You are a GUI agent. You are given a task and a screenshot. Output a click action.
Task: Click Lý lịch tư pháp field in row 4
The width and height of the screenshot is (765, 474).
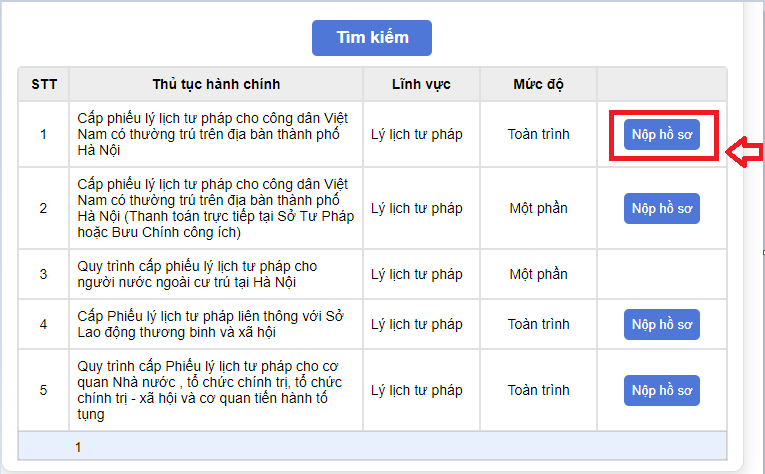(417, 324)
